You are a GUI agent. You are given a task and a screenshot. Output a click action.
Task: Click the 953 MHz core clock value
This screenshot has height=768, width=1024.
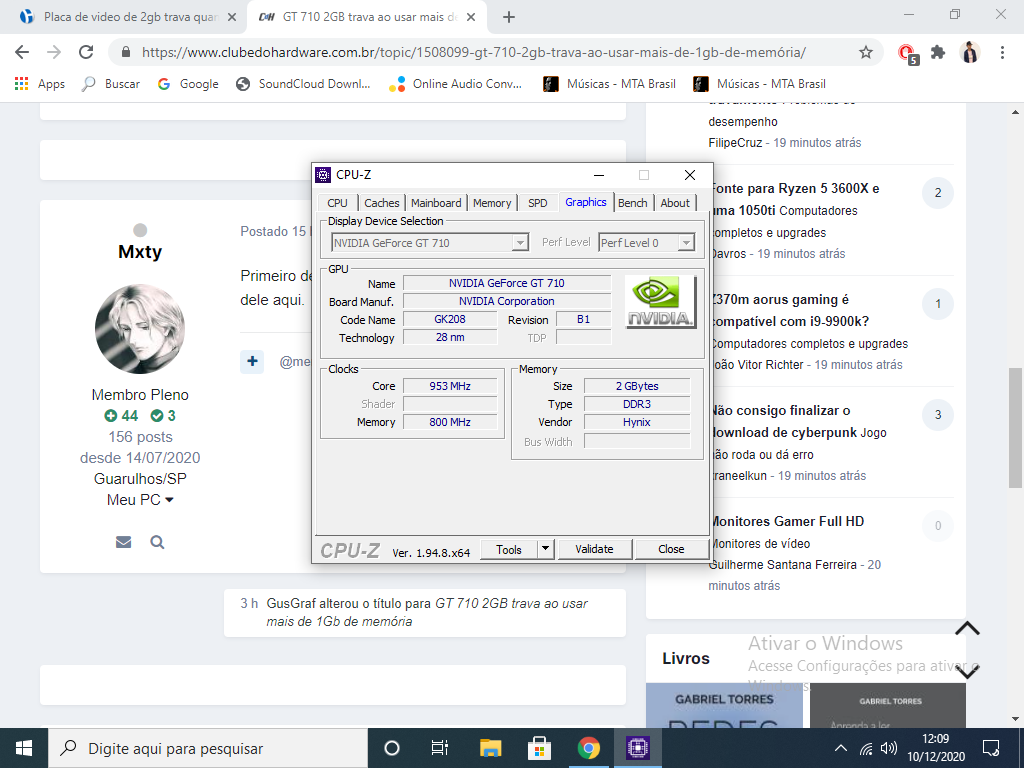pyautogui.click(x=450, y=386)
